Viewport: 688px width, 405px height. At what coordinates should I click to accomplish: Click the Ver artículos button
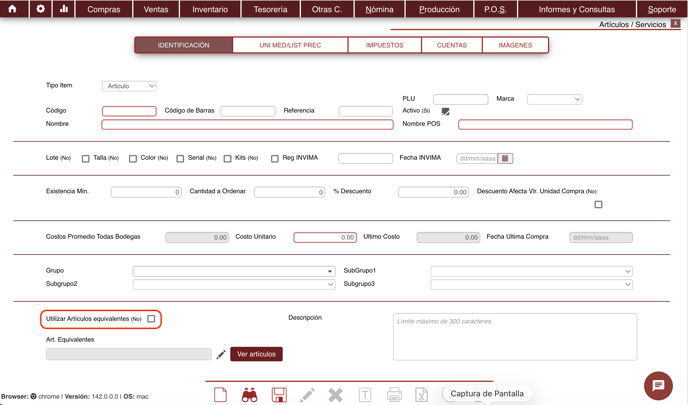pos(256,354)
